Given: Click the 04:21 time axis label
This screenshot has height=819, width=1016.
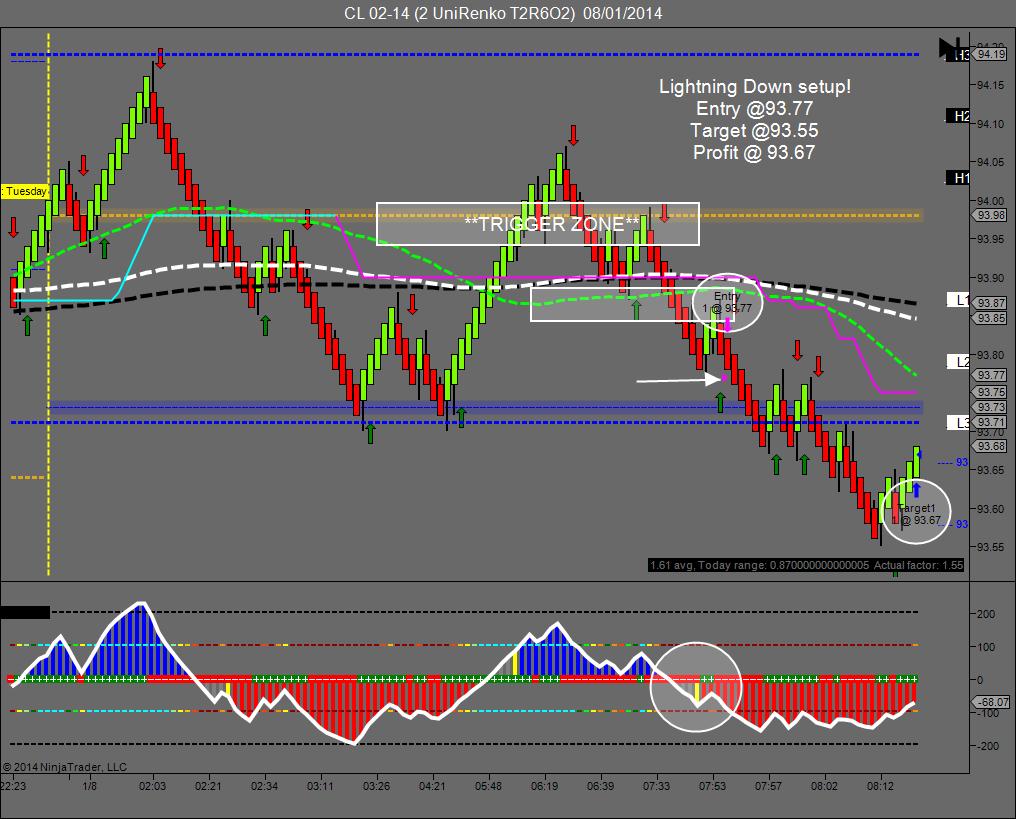Looking at the screenshot, I should [432, 786].
